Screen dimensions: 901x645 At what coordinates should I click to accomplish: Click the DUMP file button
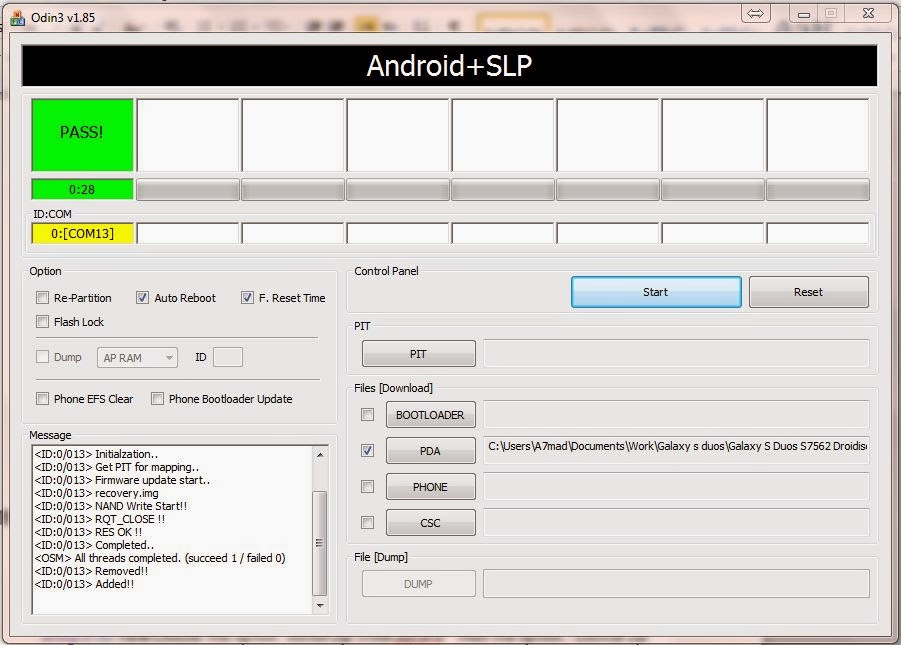(x=418, y=584)
